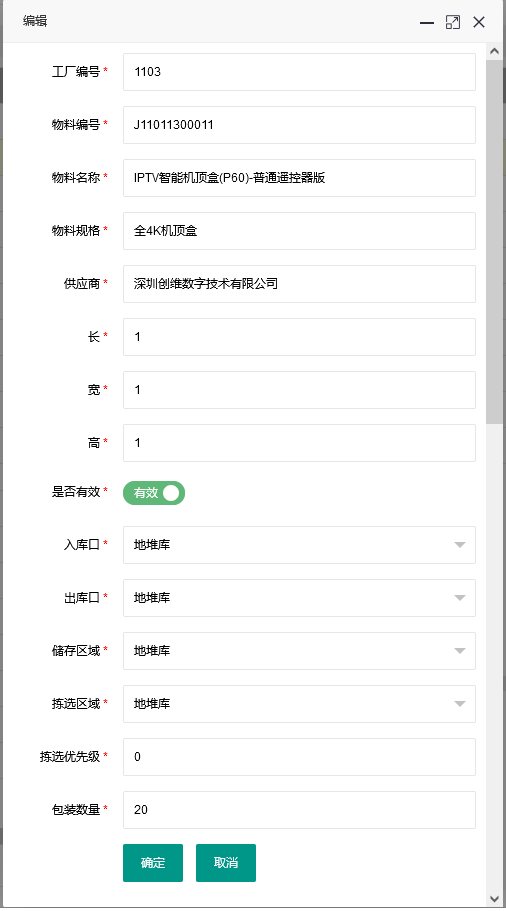Viewport: 506px width, 911px height.
Task: Select the 物料名称 text field
Action: click(x=299, y=178)
